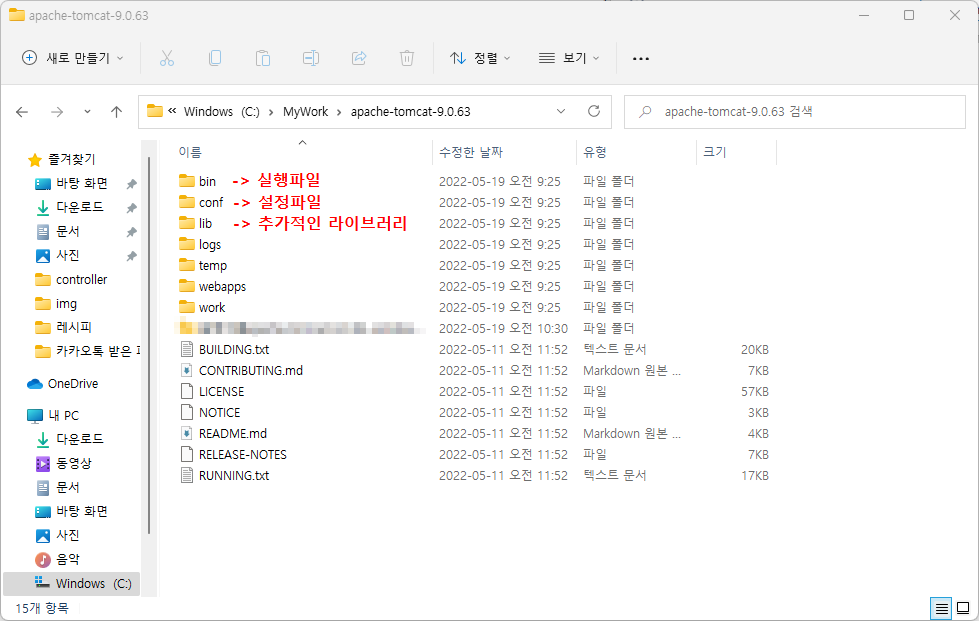Open address bar history dropdown
The image size is (979, 621).
click(x=561, y=111)
